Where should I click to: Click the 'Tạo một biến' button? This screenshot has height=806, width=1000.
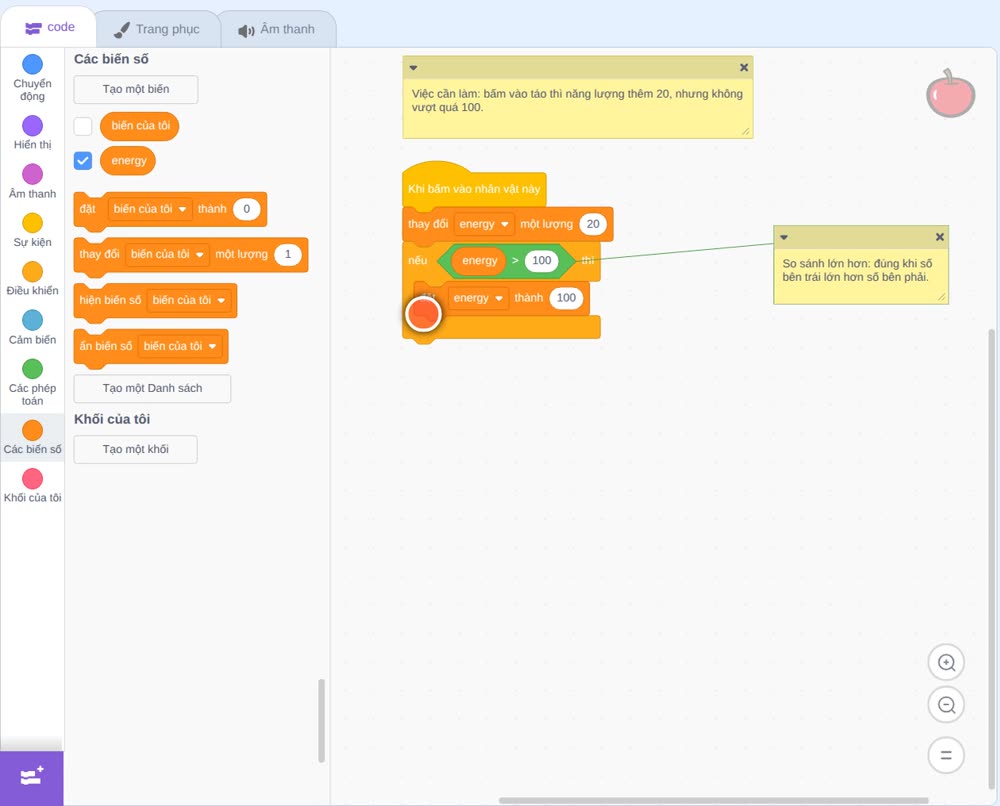[x=136, y=89]
